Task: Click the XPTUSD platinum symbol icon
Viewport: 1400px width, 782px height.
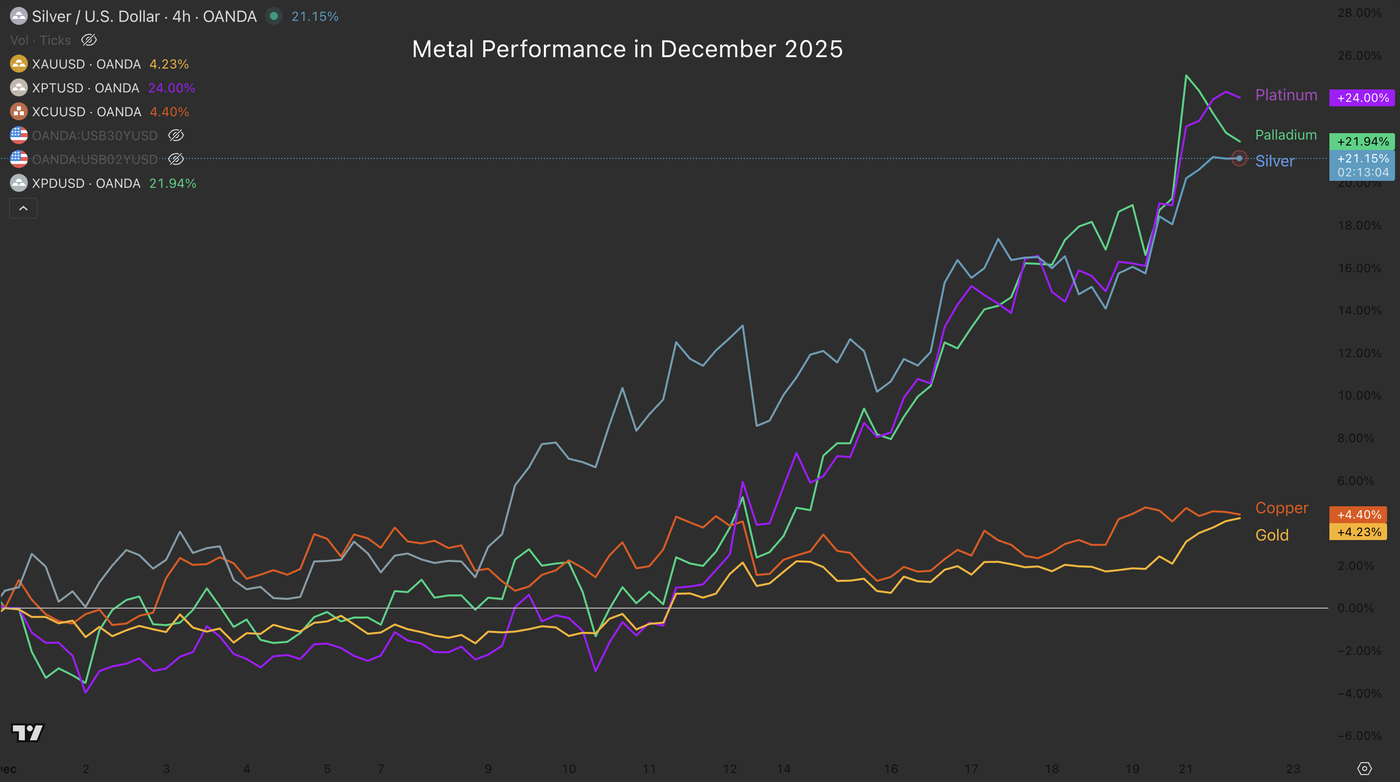Action: 18,88
